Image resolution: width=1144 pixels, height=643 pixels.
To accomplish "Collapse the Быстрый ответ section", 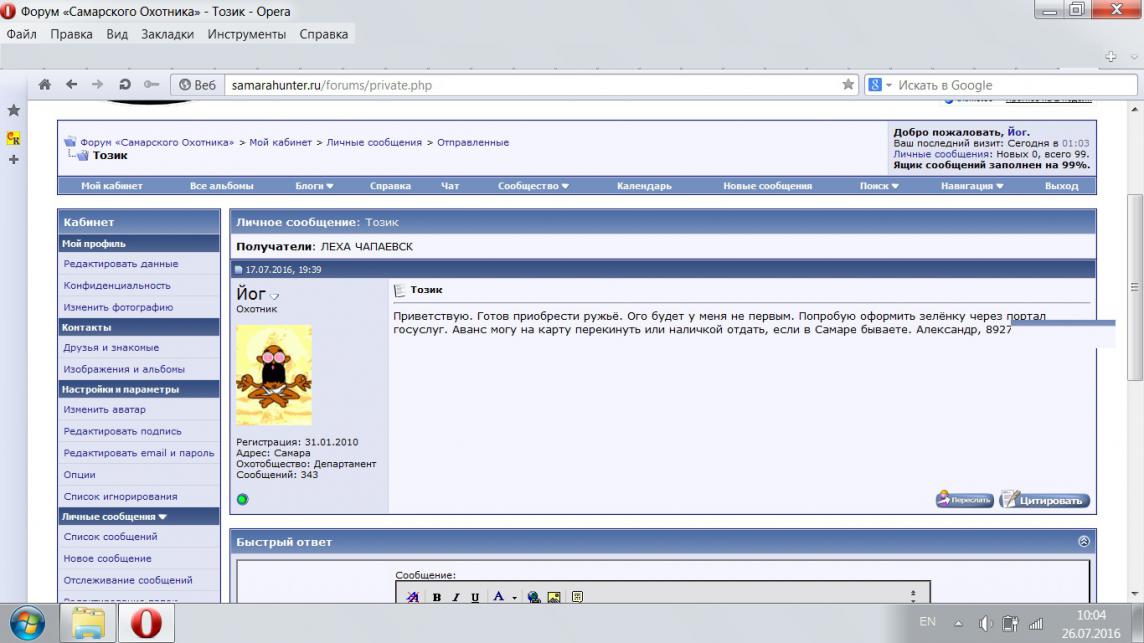I will pyautogui.click(x=1083, y=541).
